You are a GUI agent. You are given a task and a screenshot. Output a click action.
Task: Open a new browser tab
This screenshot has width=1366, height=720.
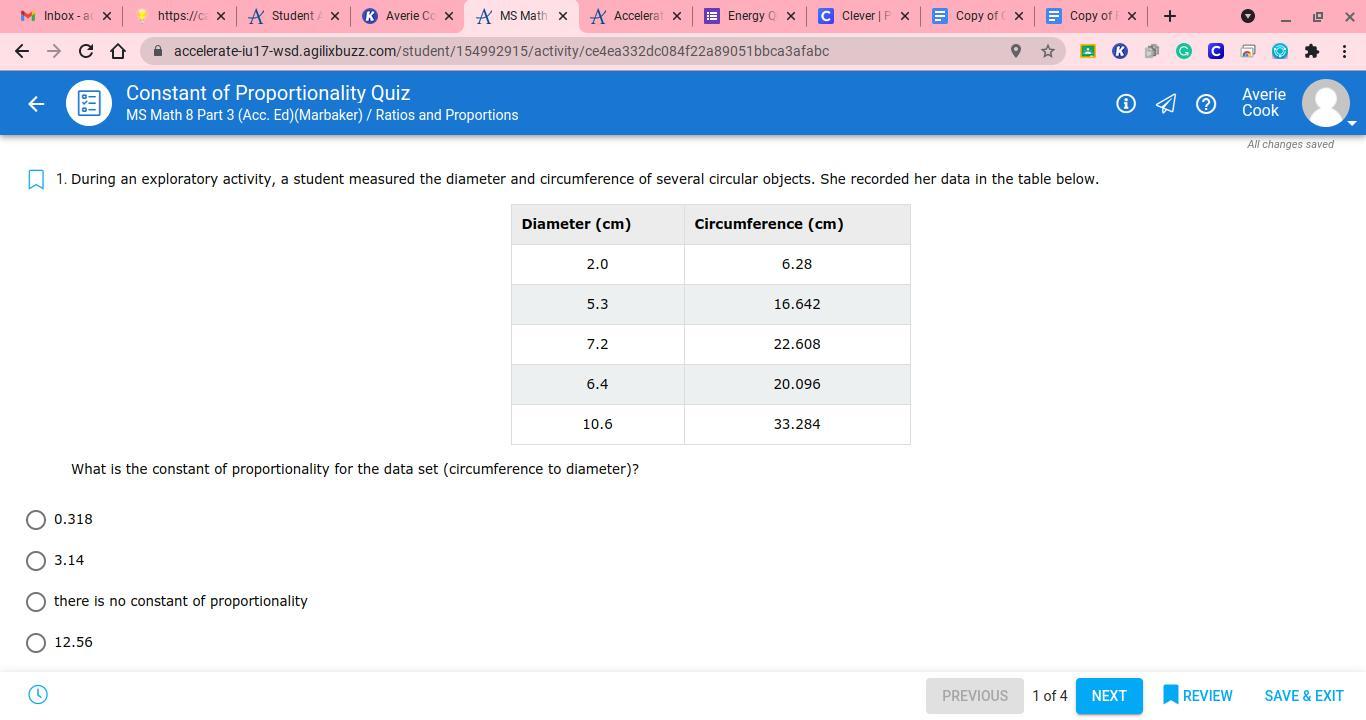[1170, 16]
